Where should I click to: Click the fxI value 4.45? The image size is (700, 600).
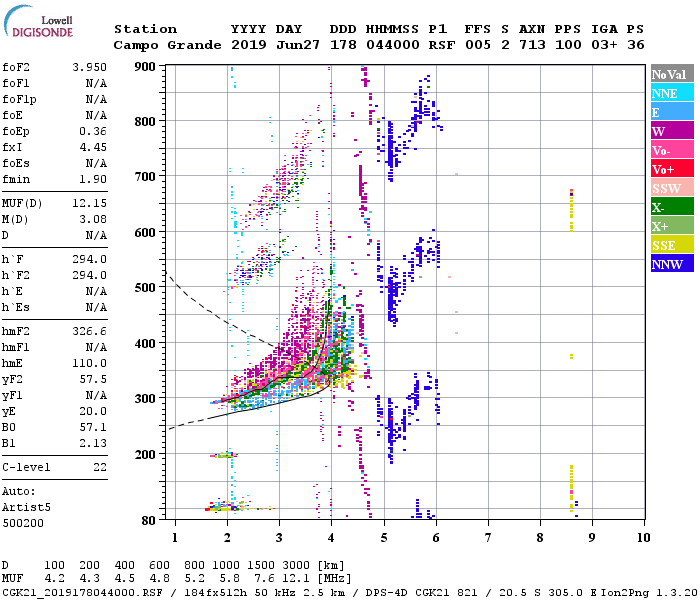93,147
